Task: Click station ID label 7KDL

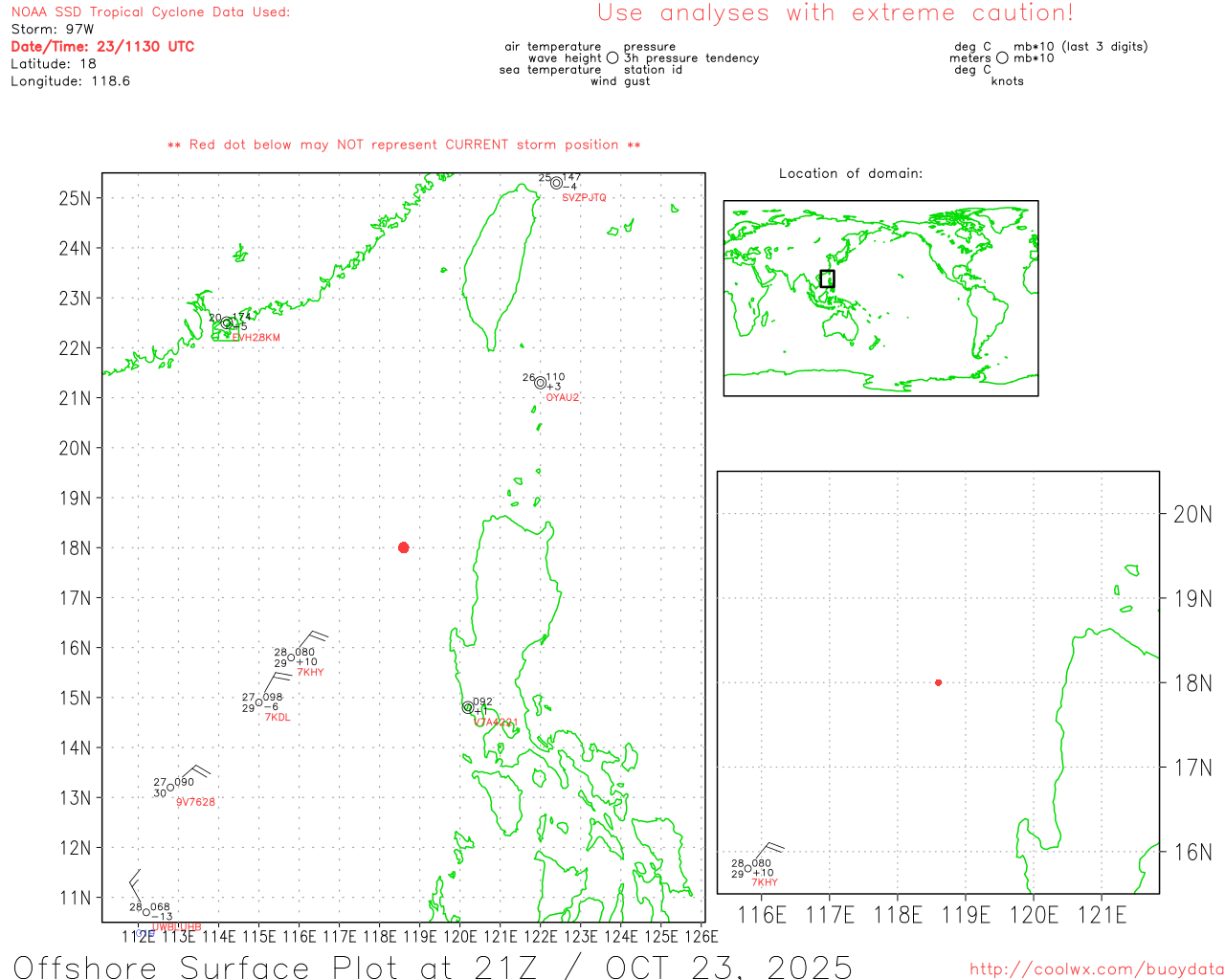Action: [278, 718]
